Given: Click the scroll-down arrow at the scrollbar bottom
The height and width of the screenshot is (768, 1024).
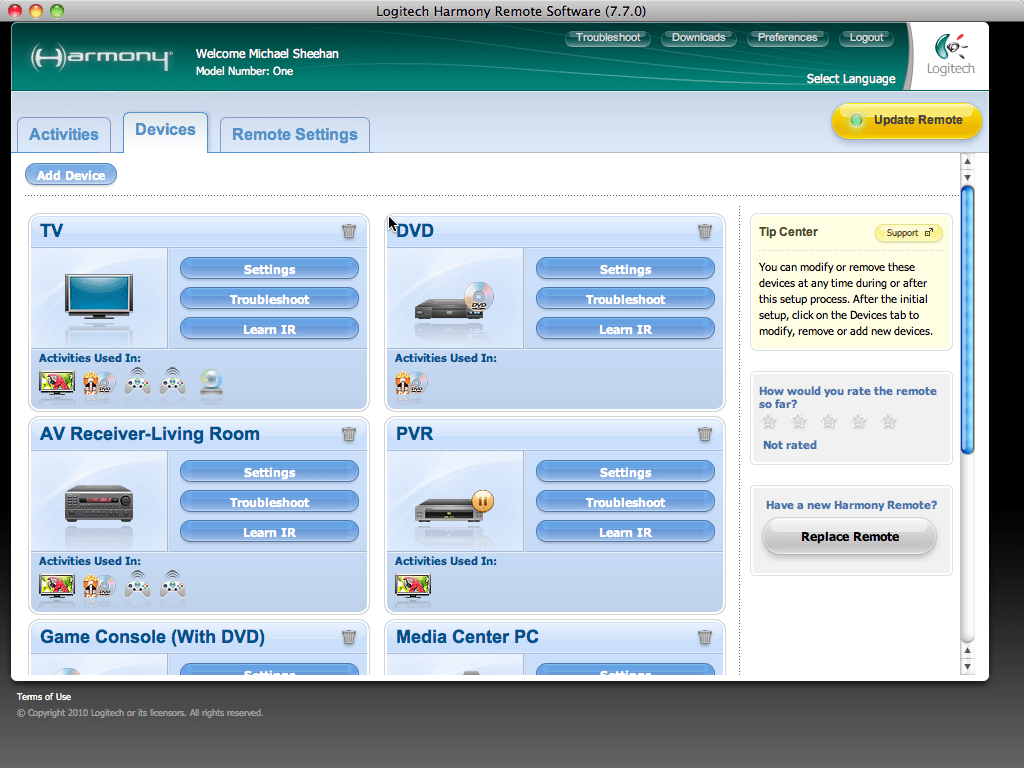Looking at the screenshot, I should click(967, 666).
